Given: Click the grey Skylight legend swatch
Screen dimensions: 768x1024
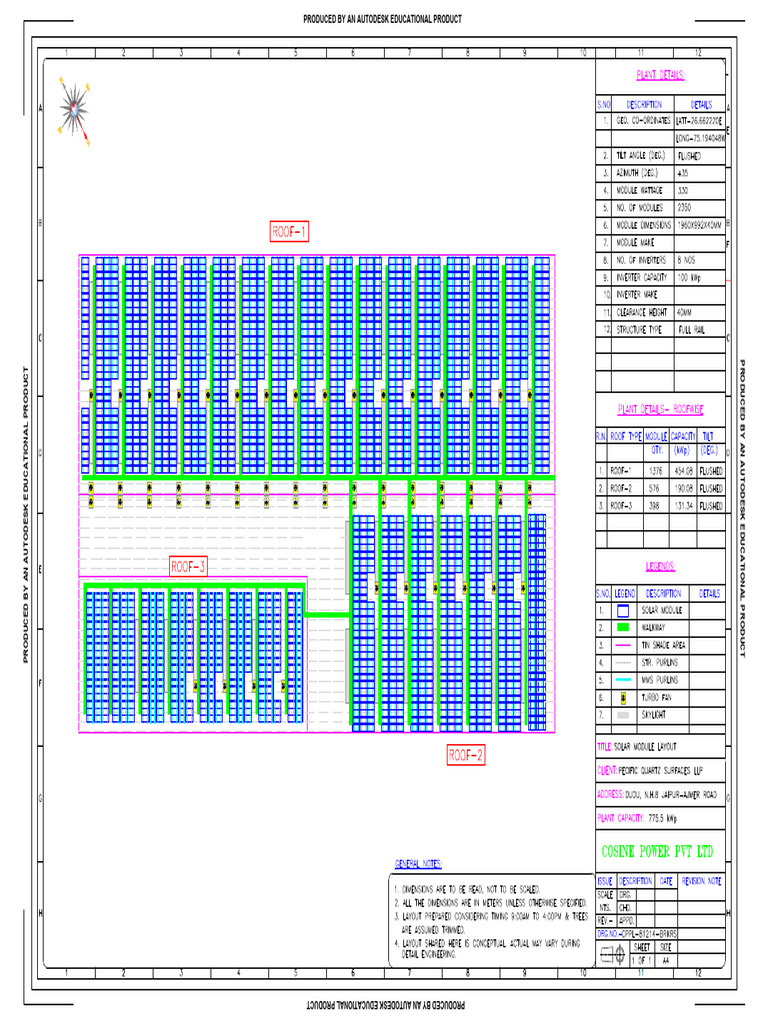Looking at the screenshot, I should click(x=623, y=715).
